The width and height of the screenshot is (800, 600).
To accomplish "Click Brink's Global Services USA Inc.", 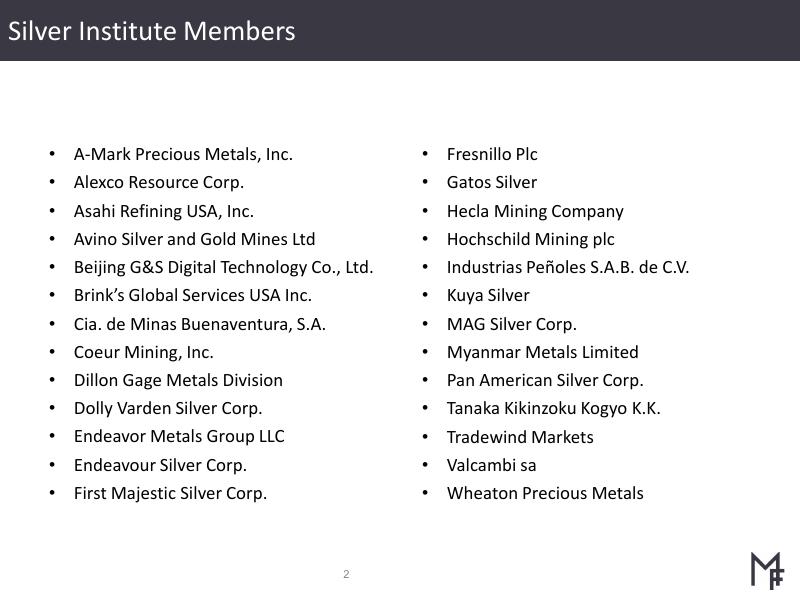I will pyautogui.click(x=193, y=295).
